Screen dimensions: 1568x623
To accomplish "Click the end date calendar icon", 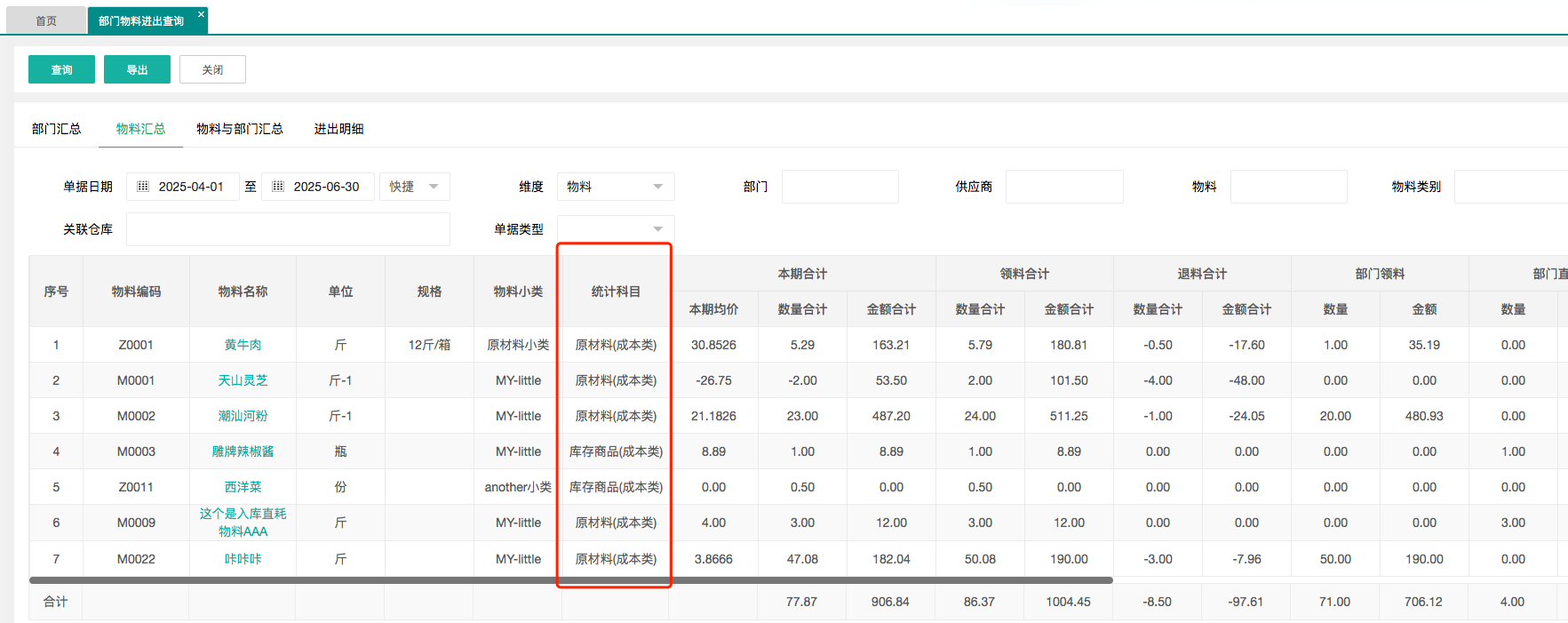I will pyautogui.click(x=278, y=187).
